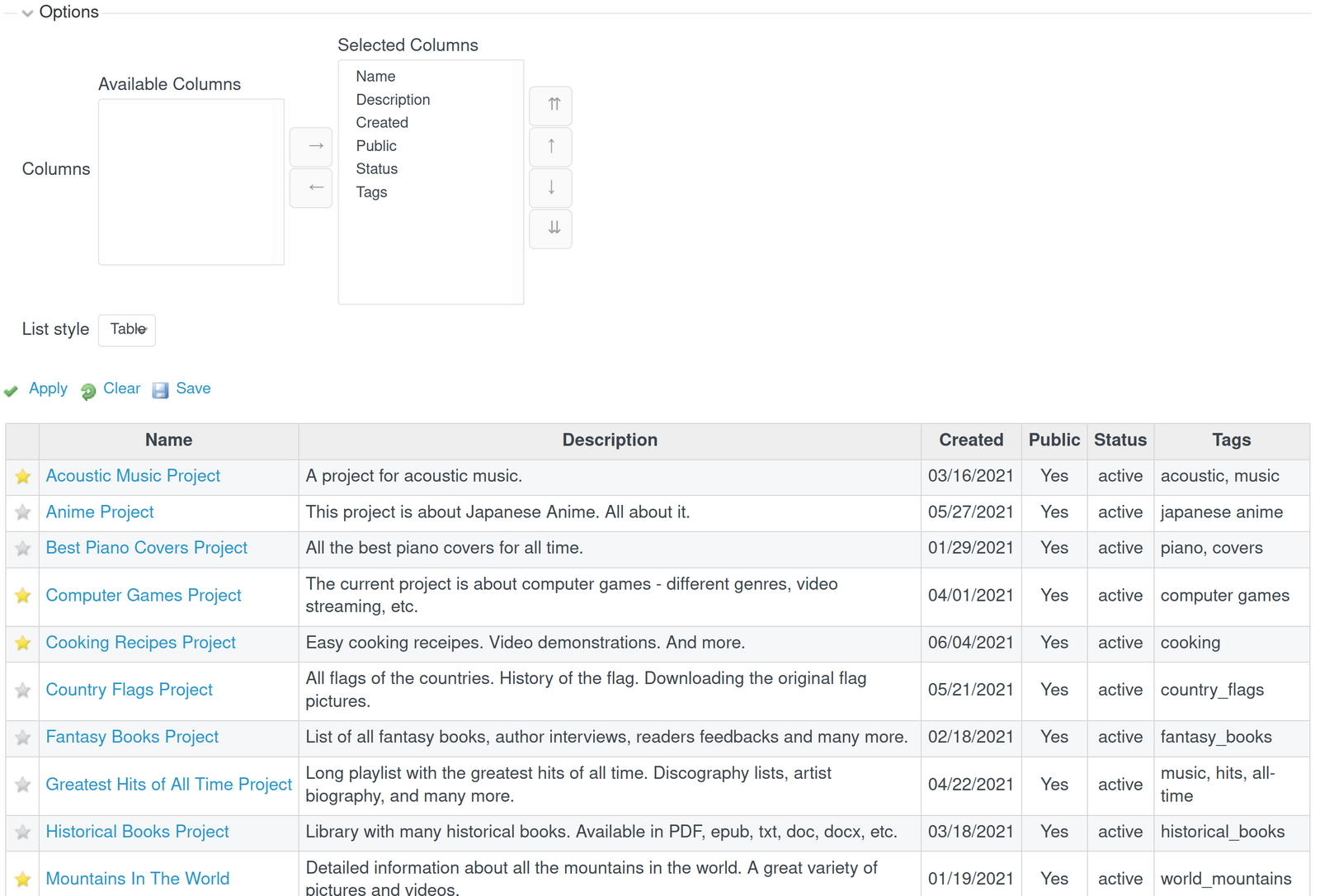Star the Anime Project row
1320x896 pixels.
click(x=22, y=512)
